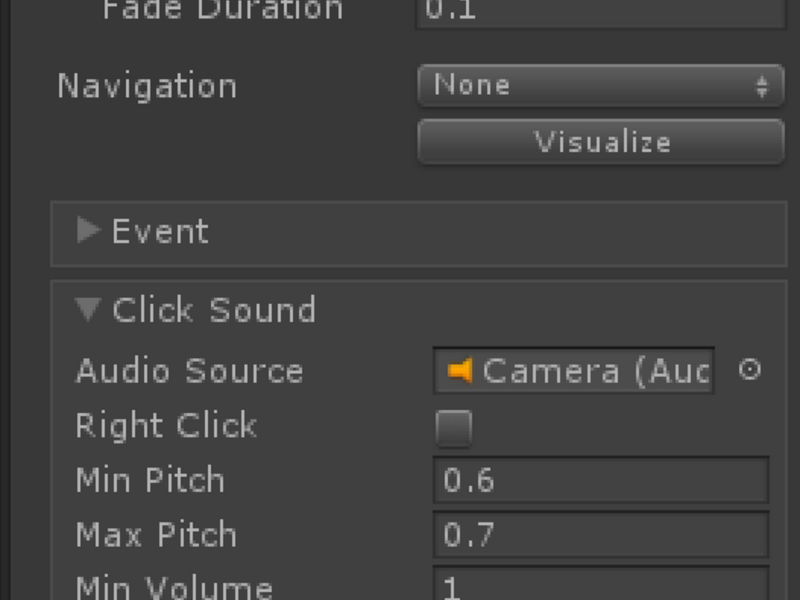Open the Audio Source object picker circle
Image resolution: width=800 pixels, height=600 pixels.
(x=749, y=369)
